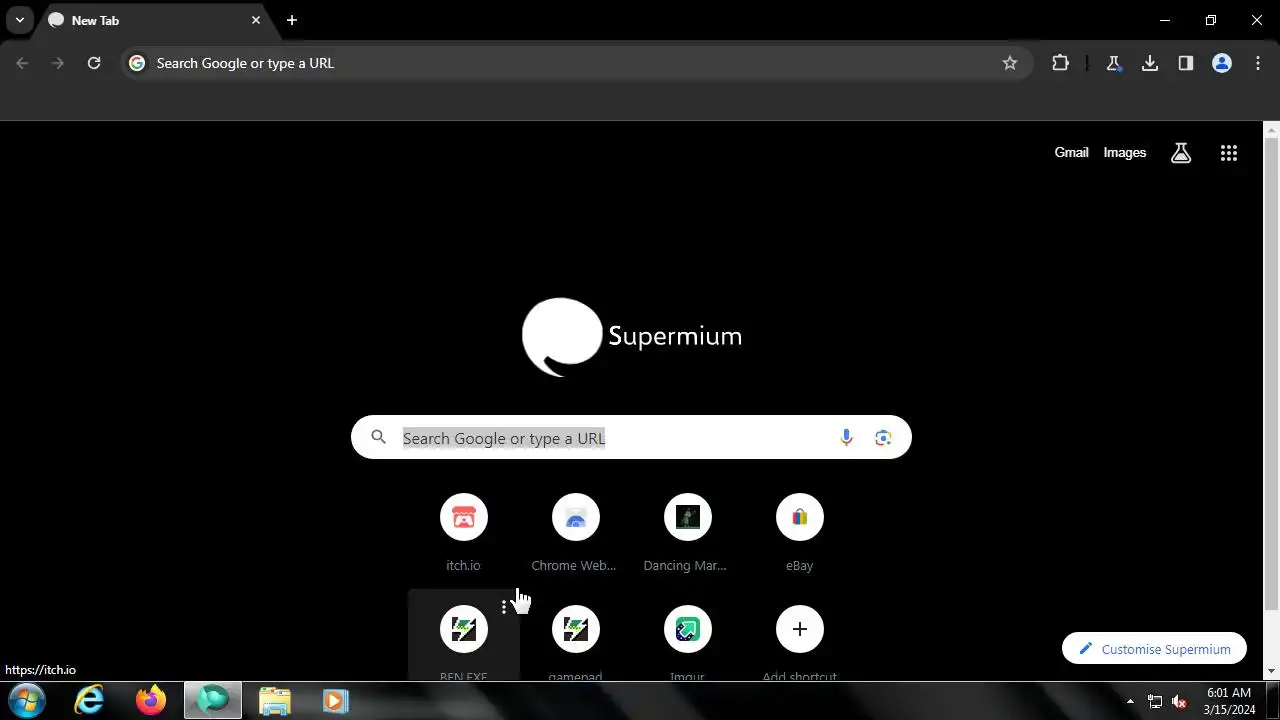
Task: Show hidden tray icons arrow
Action: (x=1130, y=701)
